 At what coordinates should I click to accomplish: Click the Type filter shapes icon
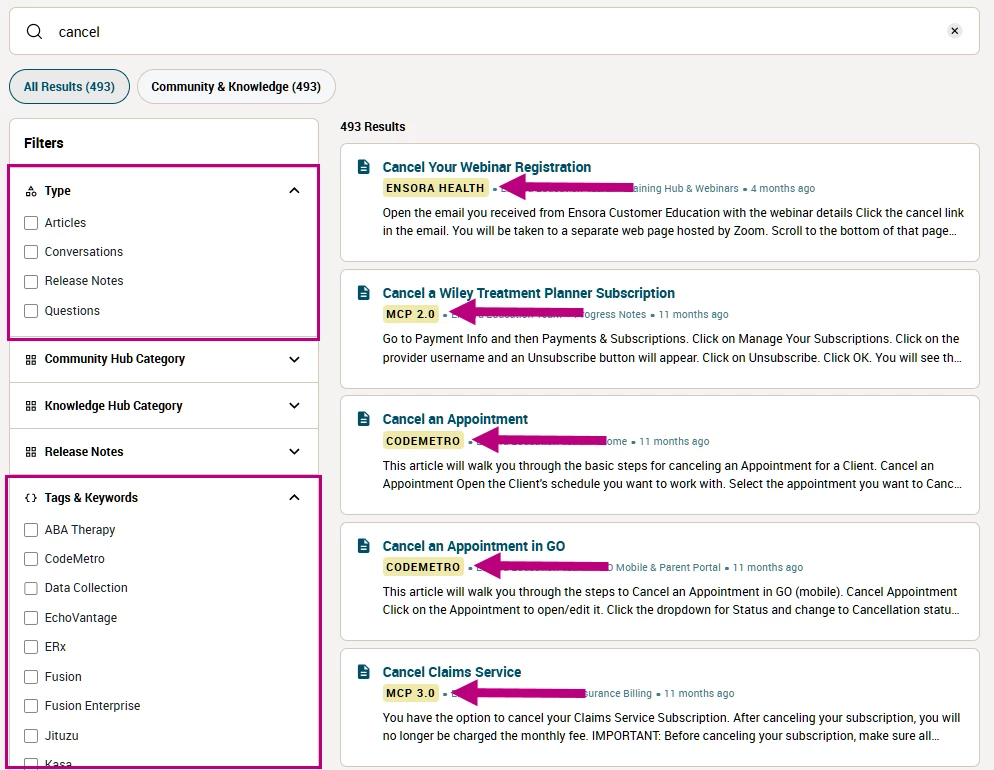coord(30,191)
